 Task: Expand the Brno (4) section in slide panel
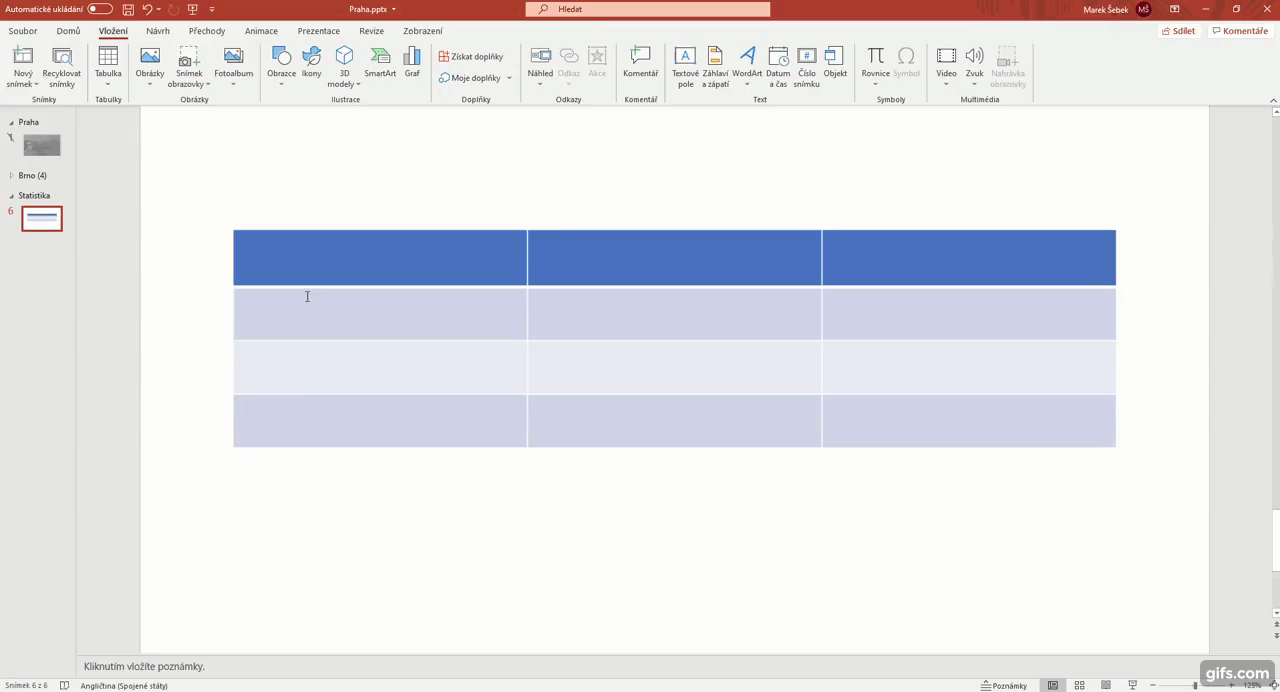[10, 175]
